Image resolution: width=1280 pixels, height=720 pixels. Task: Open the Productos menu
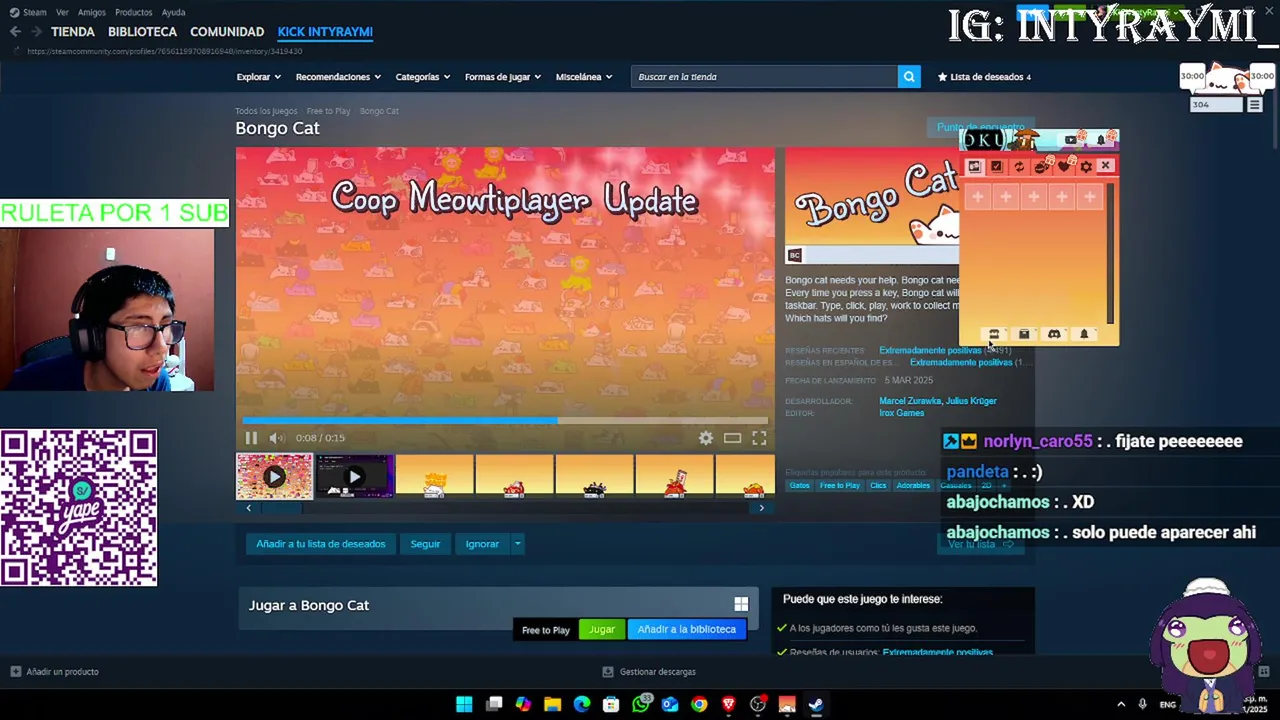(x=133, y=12)
